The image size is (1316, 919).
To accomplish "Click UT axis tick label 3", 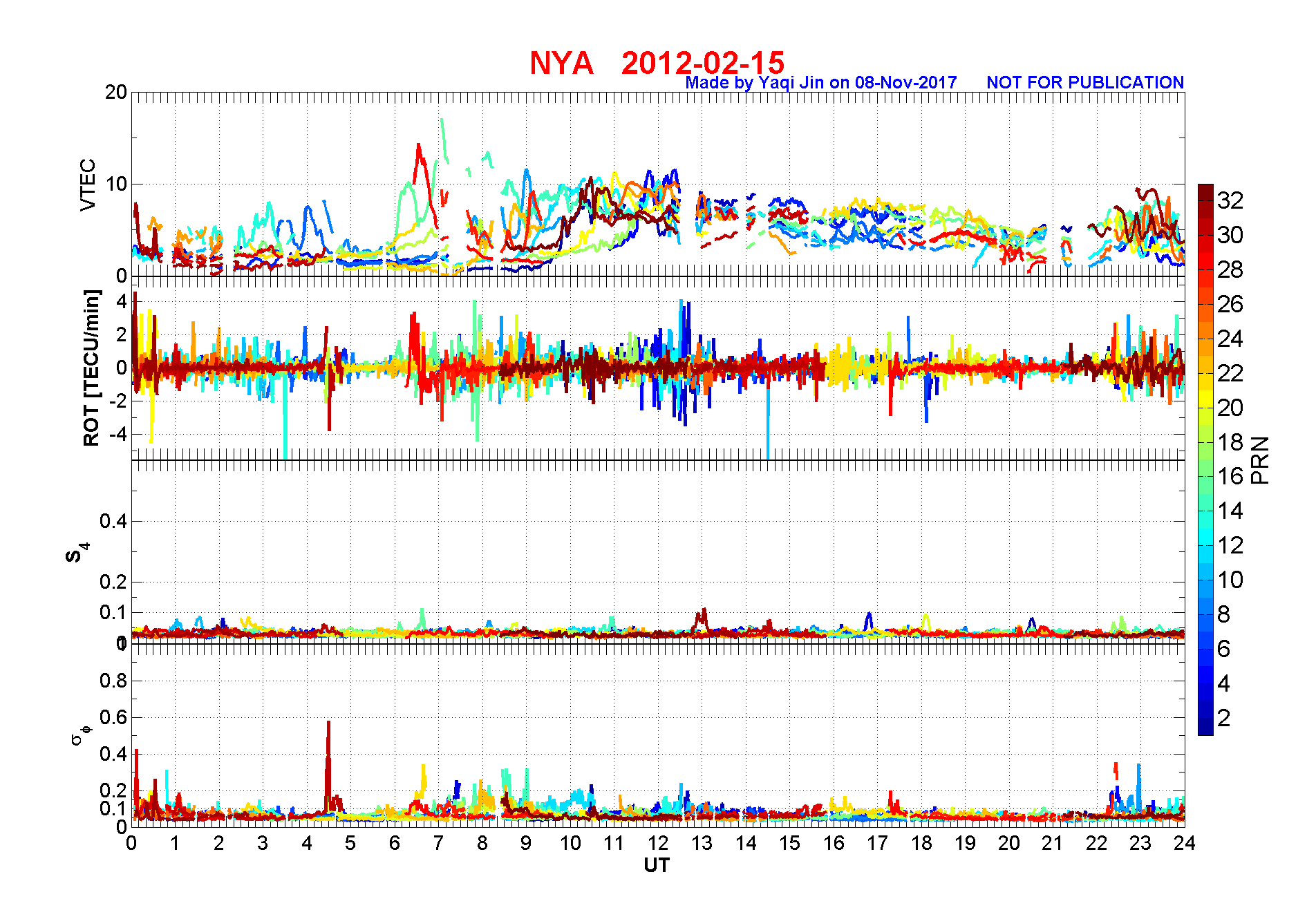I will tap(263, 843).
